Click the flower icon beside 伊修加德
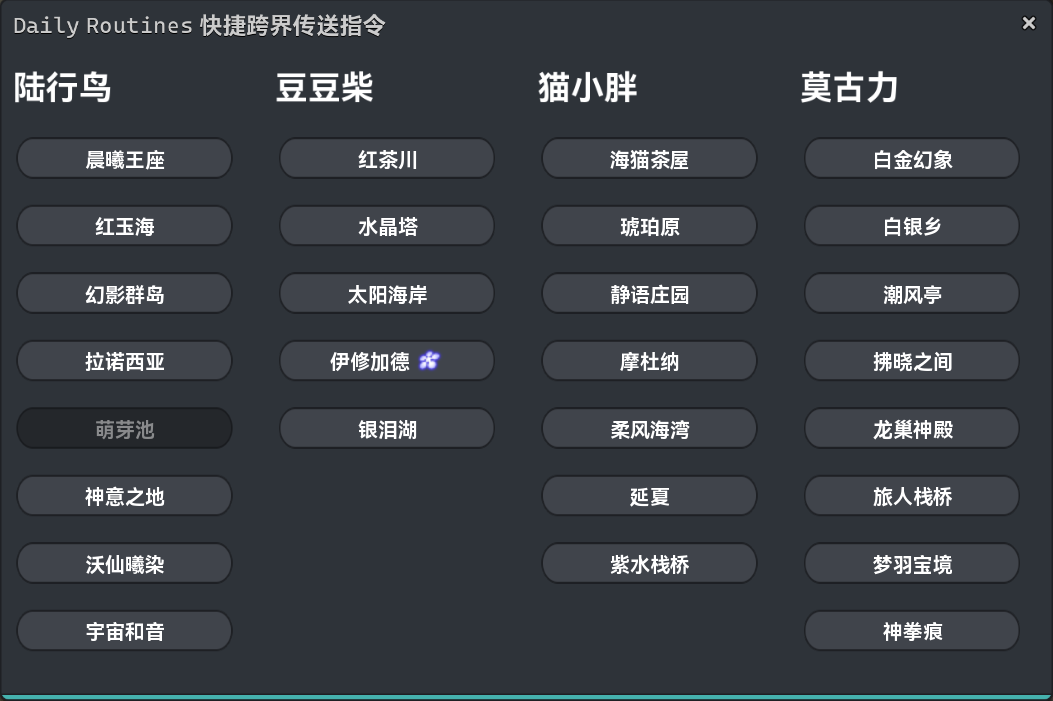 (x=428, y=361)
